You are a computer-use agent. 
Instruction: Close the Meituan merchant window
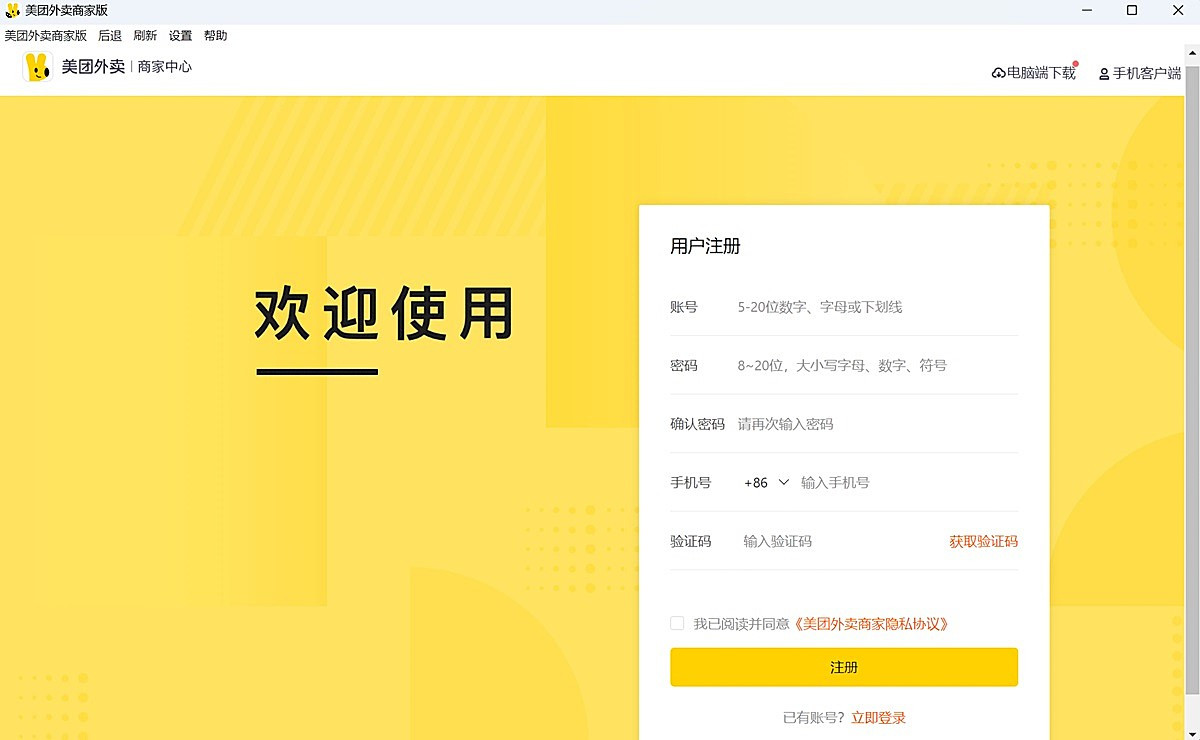point(1177,10)
